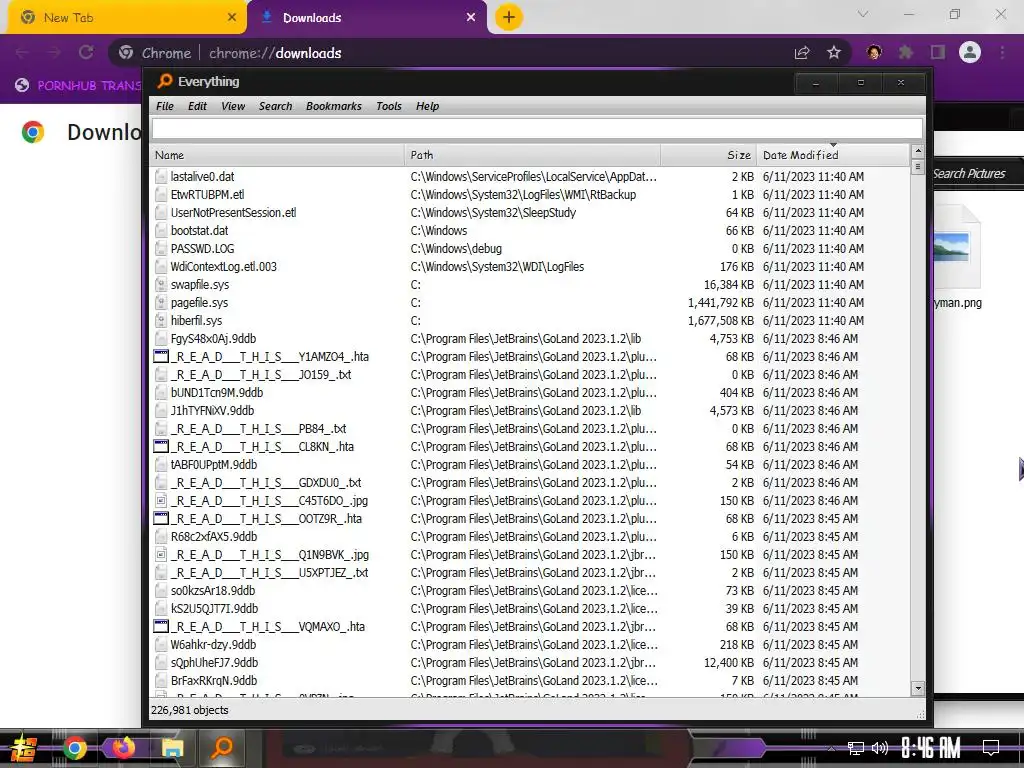Select image icon of _R_E_A_D___T_H_I_S___Q1N9BVK_.jpg

[161, 555]
